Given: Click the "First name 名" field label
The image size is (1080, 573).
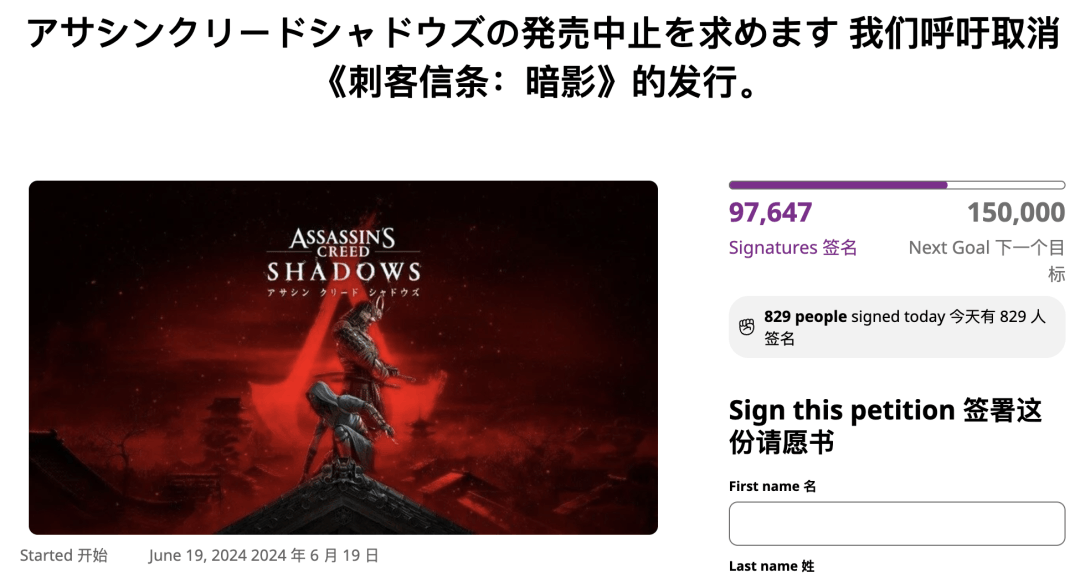Looking at the screenshot, I should [x=772, y=486].
